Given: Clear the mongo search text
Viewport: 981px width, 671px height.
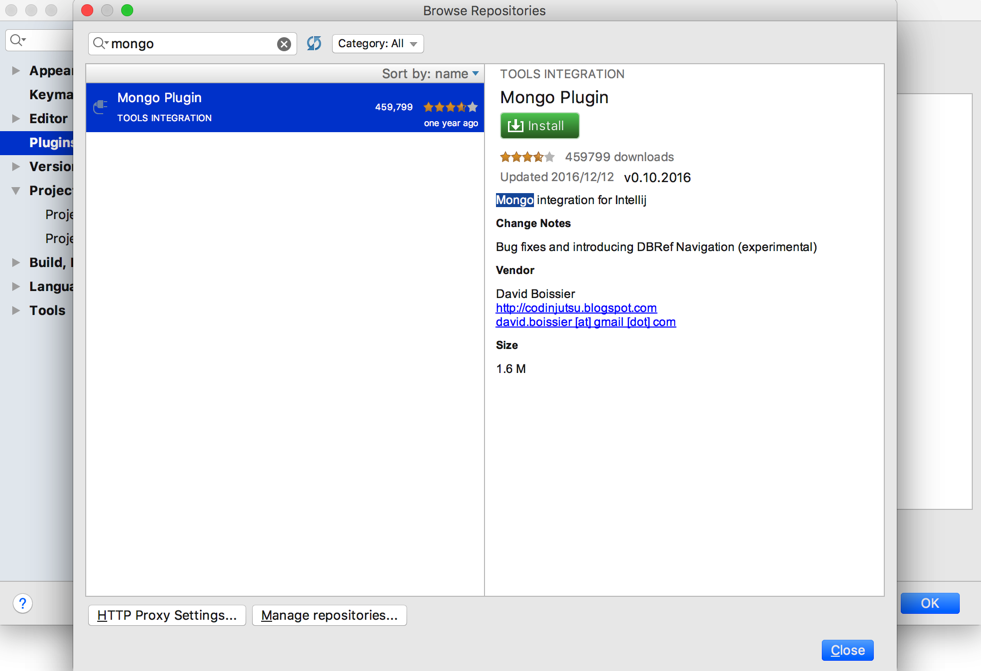Looking at the screenshot, I should coord(284,44).
